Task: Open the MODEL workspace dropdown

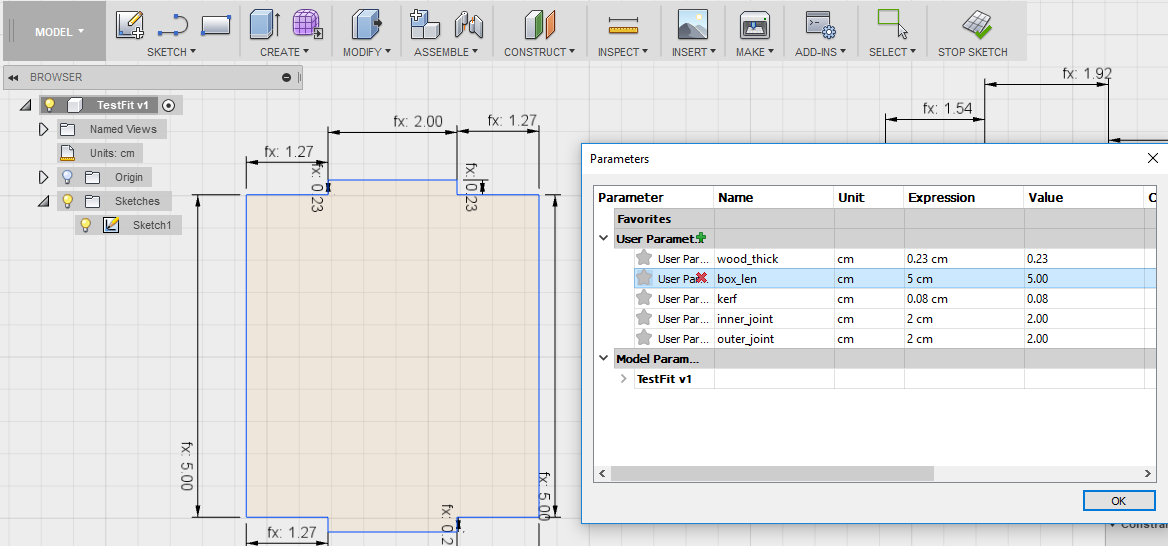Action: point(59,32)
